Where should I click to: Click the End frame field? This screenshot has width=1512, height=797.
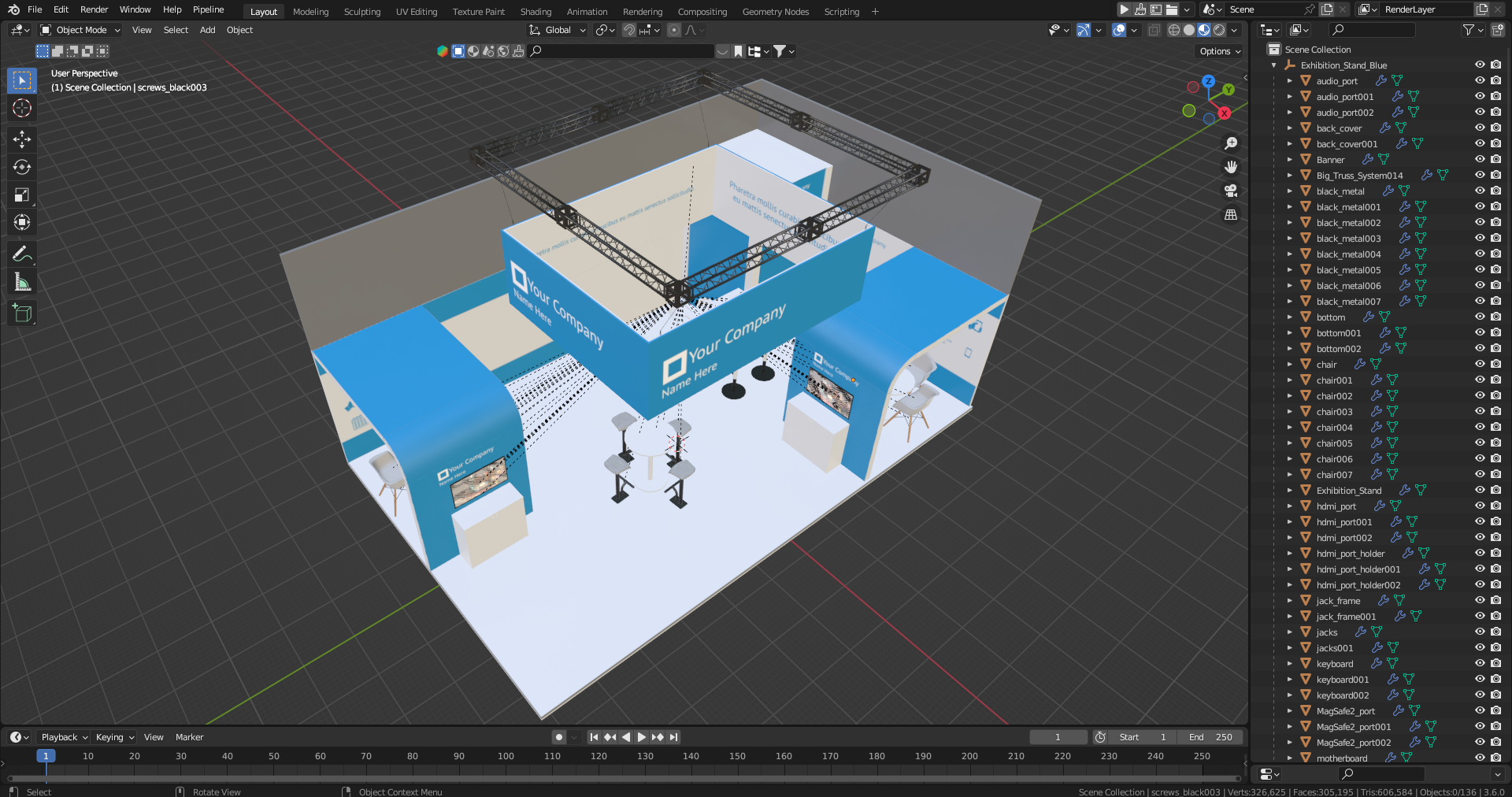tap(1210, 737)
